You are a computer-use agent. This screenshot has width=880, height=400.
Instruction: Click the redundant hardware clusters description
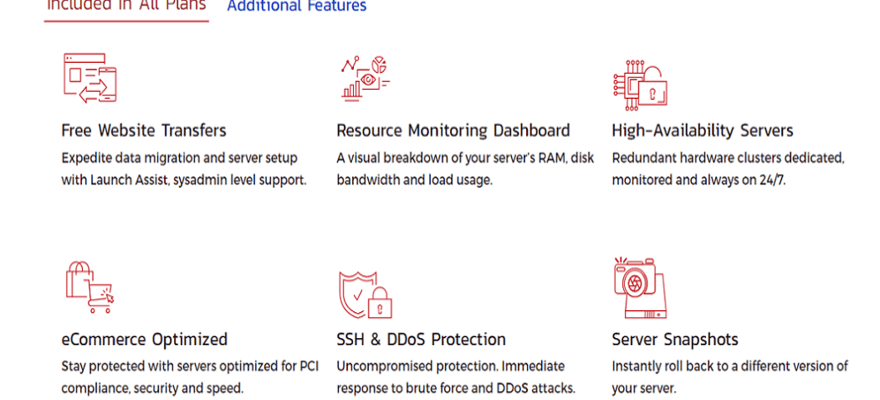pos(728,169)
